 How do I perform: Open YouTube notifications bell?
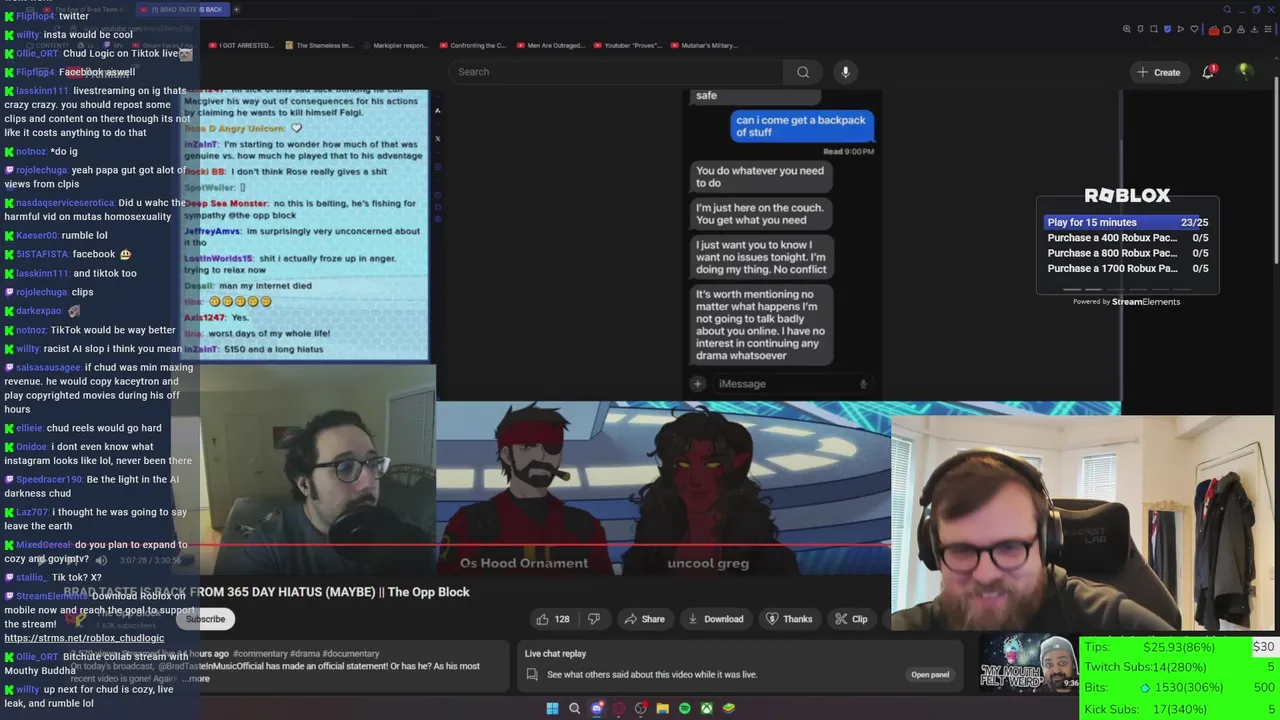(x=1208, y=72)
